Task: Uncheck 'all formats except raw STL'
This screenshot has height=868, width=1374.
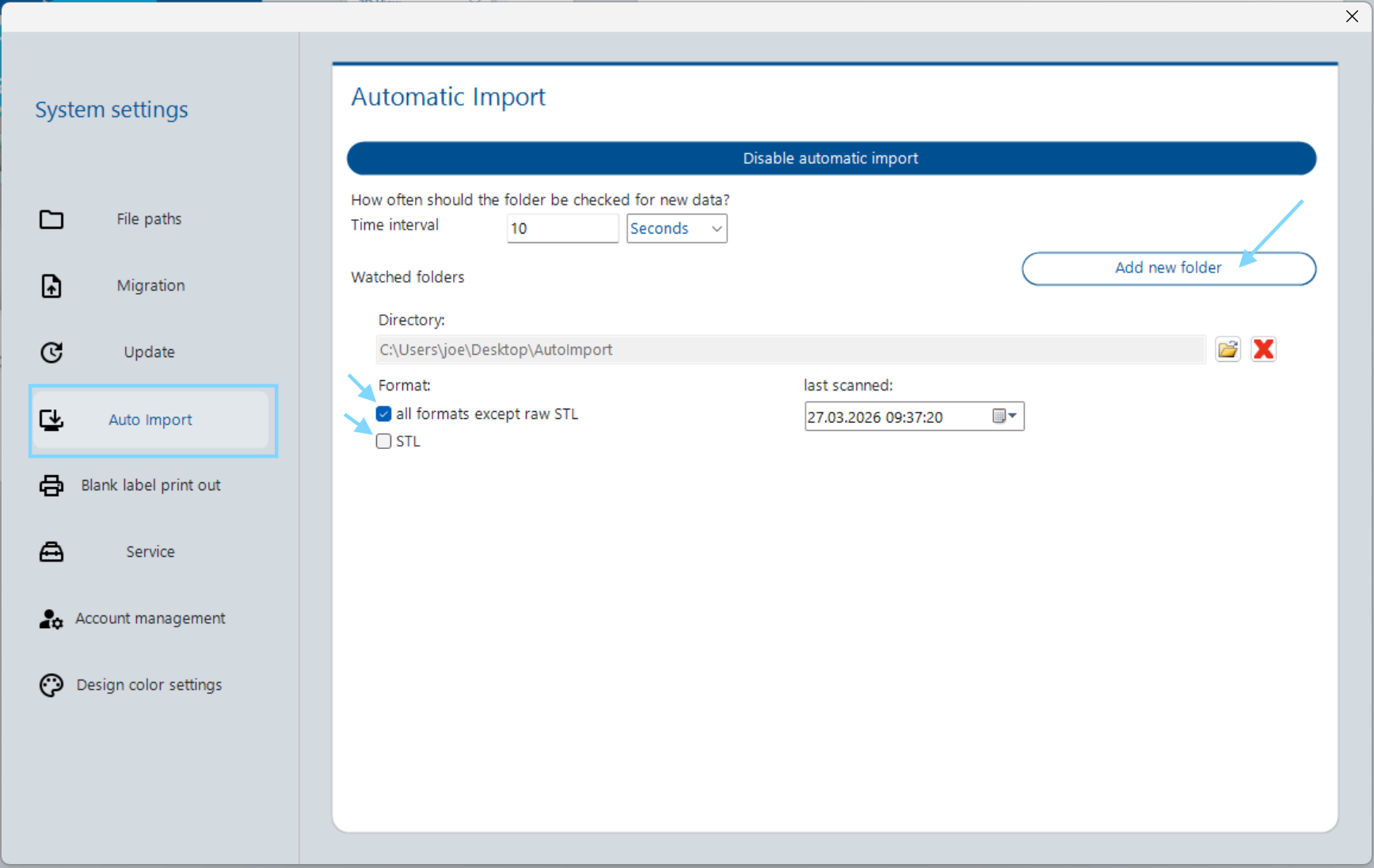Action: (x=383, y=413)
